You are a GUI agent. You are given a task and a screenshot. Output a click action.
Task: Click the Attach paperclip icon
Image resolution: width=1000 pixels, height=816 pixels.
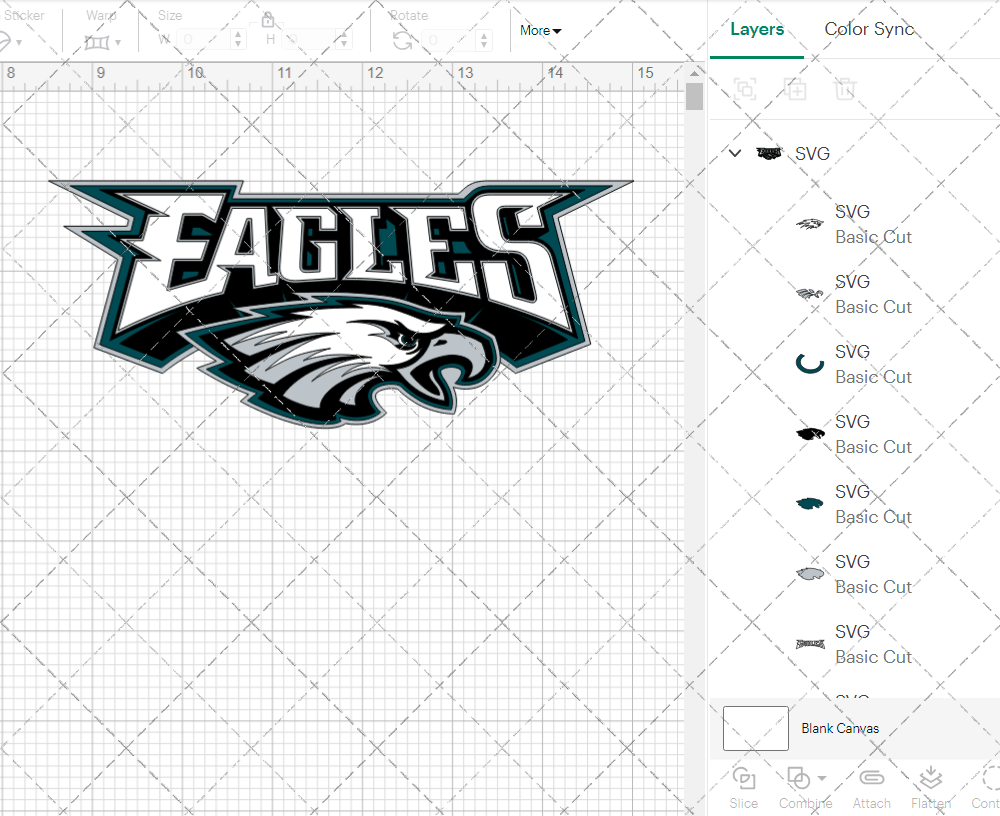pos(871,778)
